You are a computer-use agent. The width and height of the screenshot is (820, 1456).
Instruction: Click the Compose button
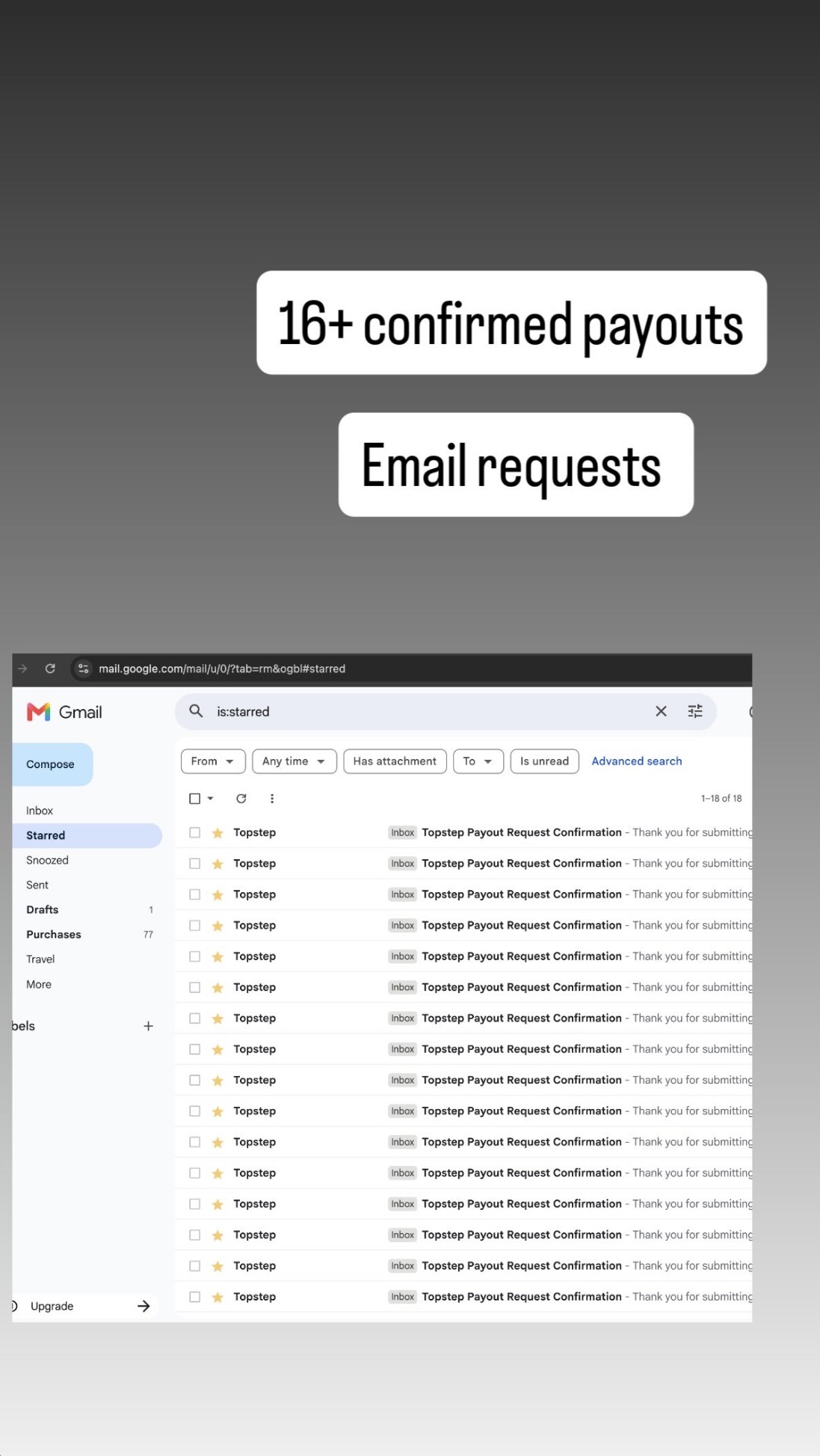(x=52, y=764)
